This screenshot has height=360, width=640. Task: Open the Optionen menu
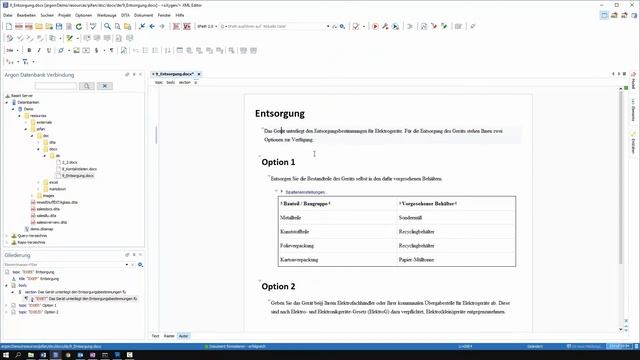83,15
